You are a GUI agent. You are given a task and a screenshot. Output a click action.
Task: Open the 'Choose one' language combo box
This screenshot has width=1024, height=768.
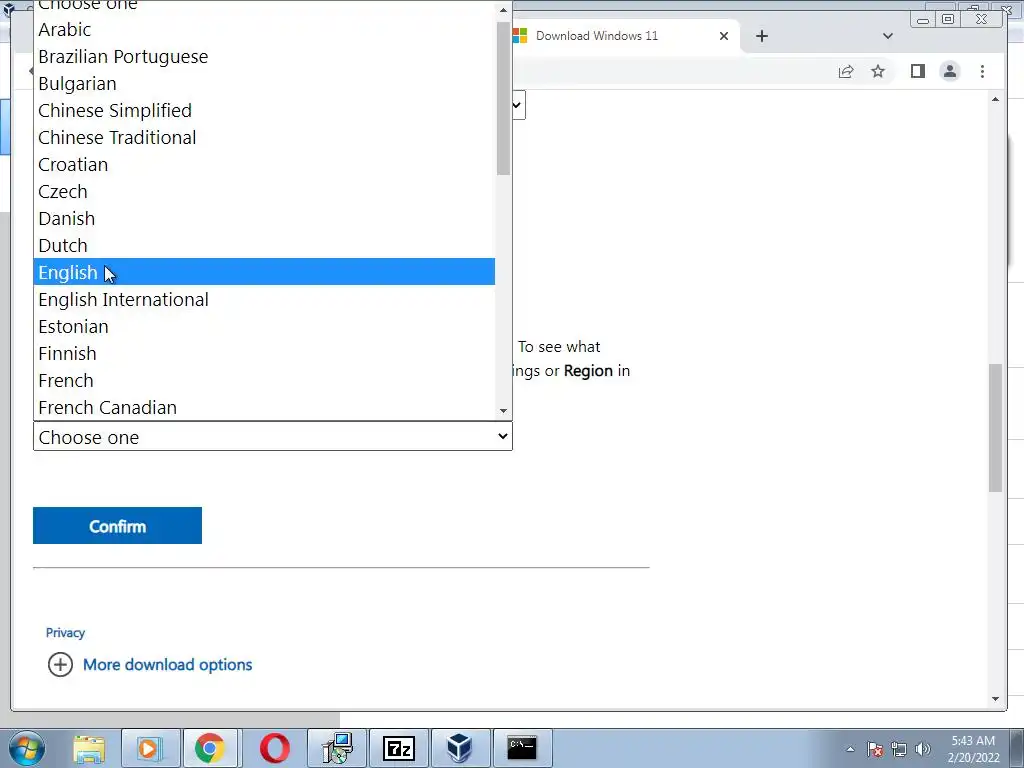(272, 436)
